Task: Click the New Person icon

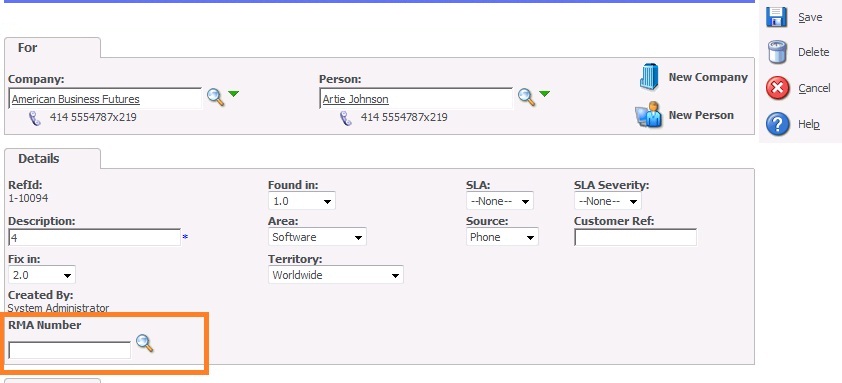Action: click(649, 114)
